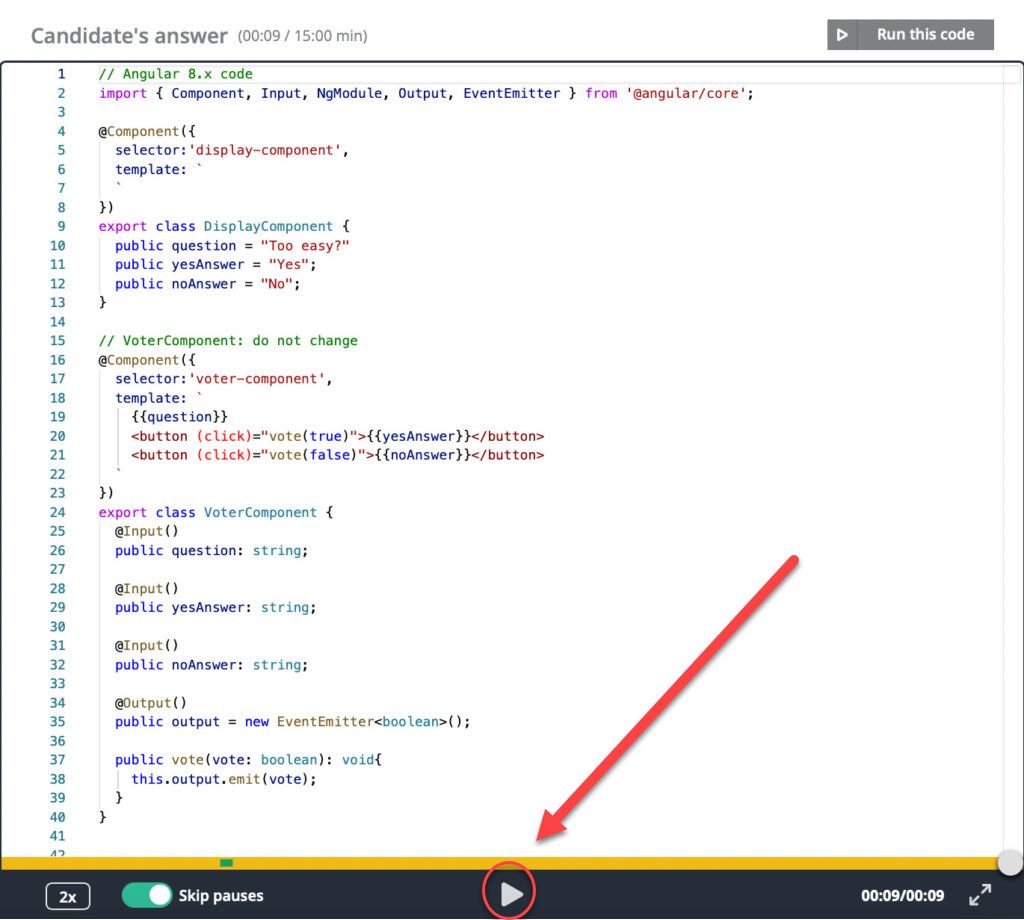Enable Skip pauses in the playback bar

point(148,896)
